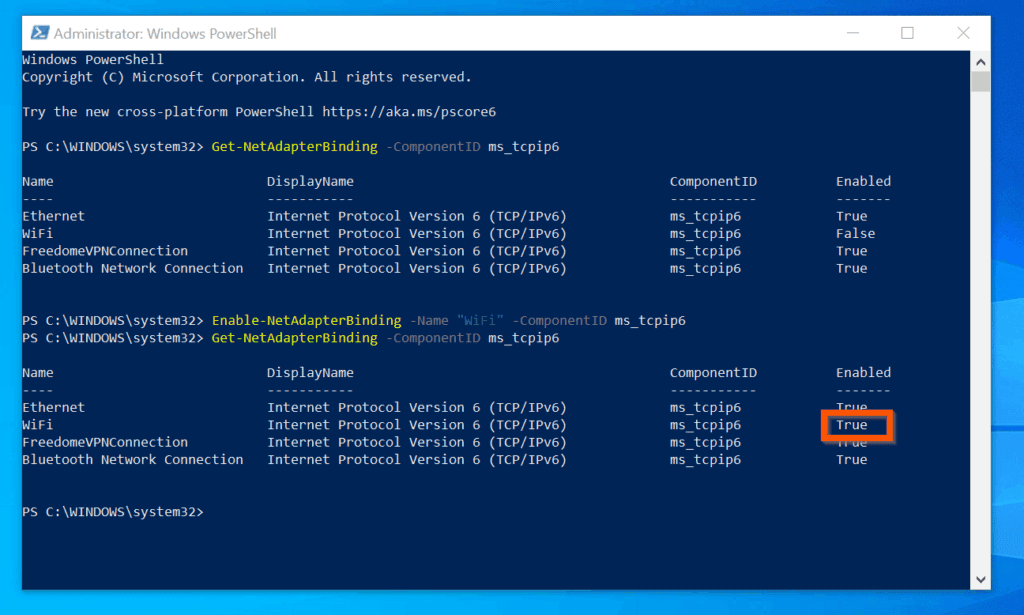This screenshot has height=615, width=1024.
Task: Click the Bluetooth Network Connection entry
Action: 133,268
